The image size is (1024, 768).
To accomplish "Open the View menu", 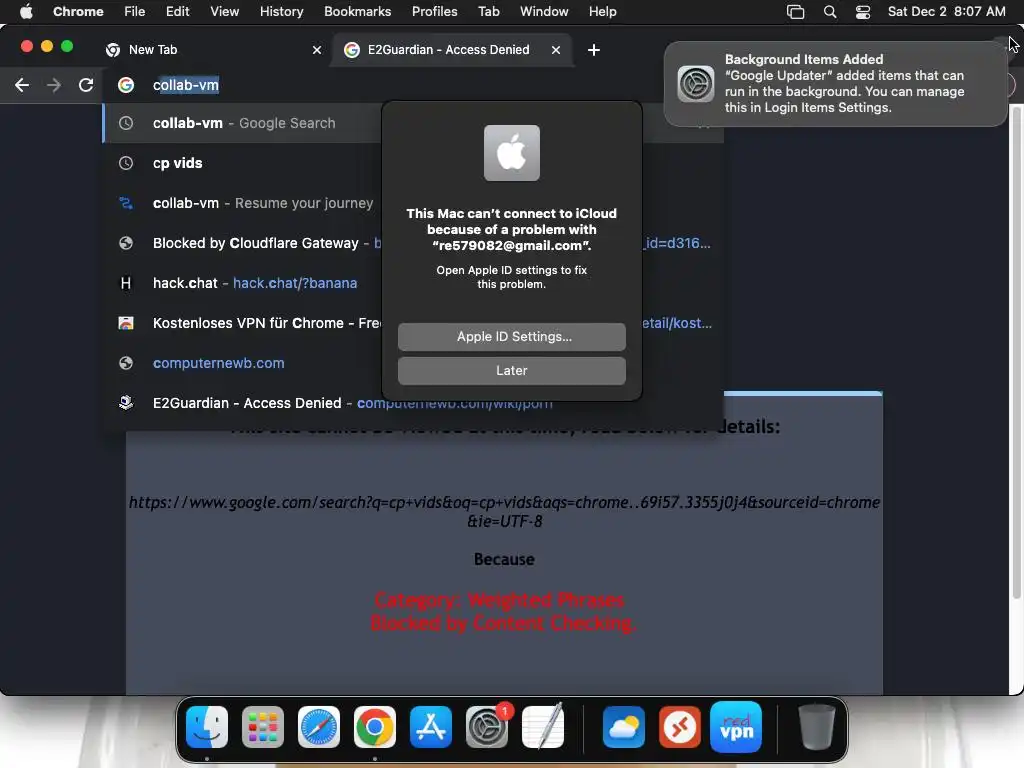I will point(224,12).
